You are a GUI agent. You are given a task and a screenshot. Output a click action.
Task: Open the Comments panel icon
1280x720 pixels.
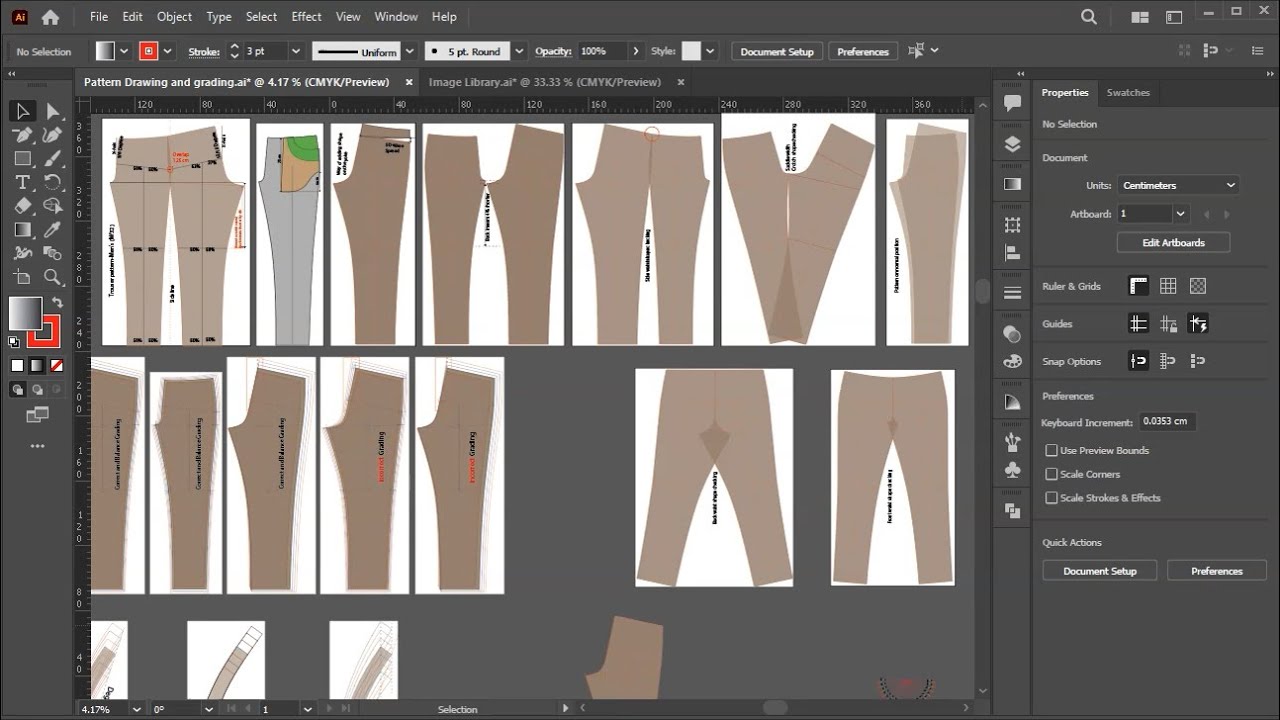tap(1012, 103)
